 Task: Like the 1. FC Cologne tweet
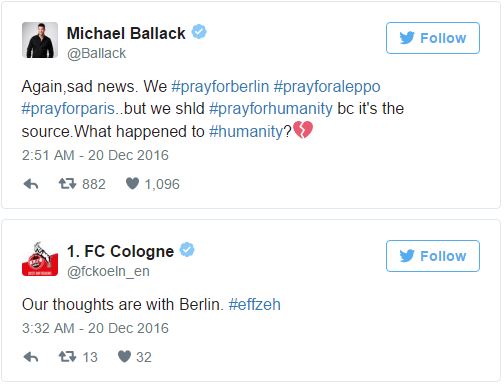(x=124, y=357)
